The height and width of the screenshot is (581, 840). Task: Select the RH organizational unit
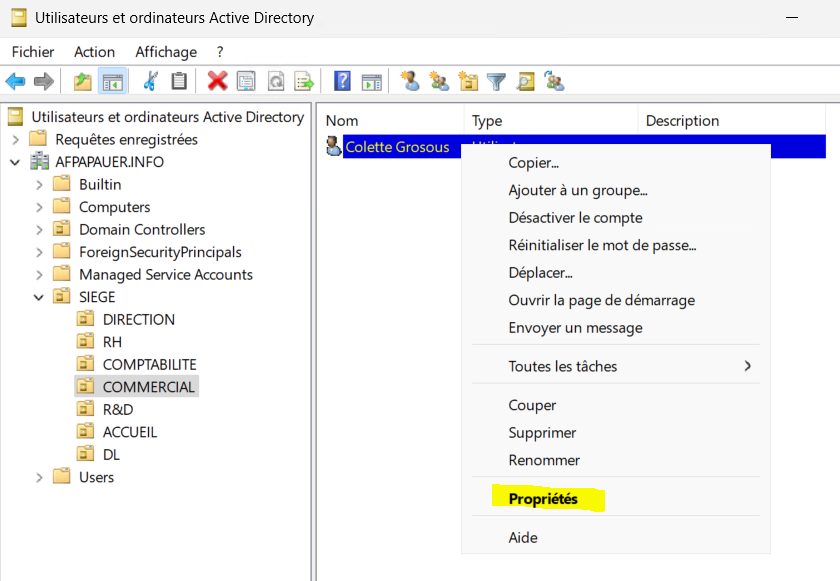[112, 342]
